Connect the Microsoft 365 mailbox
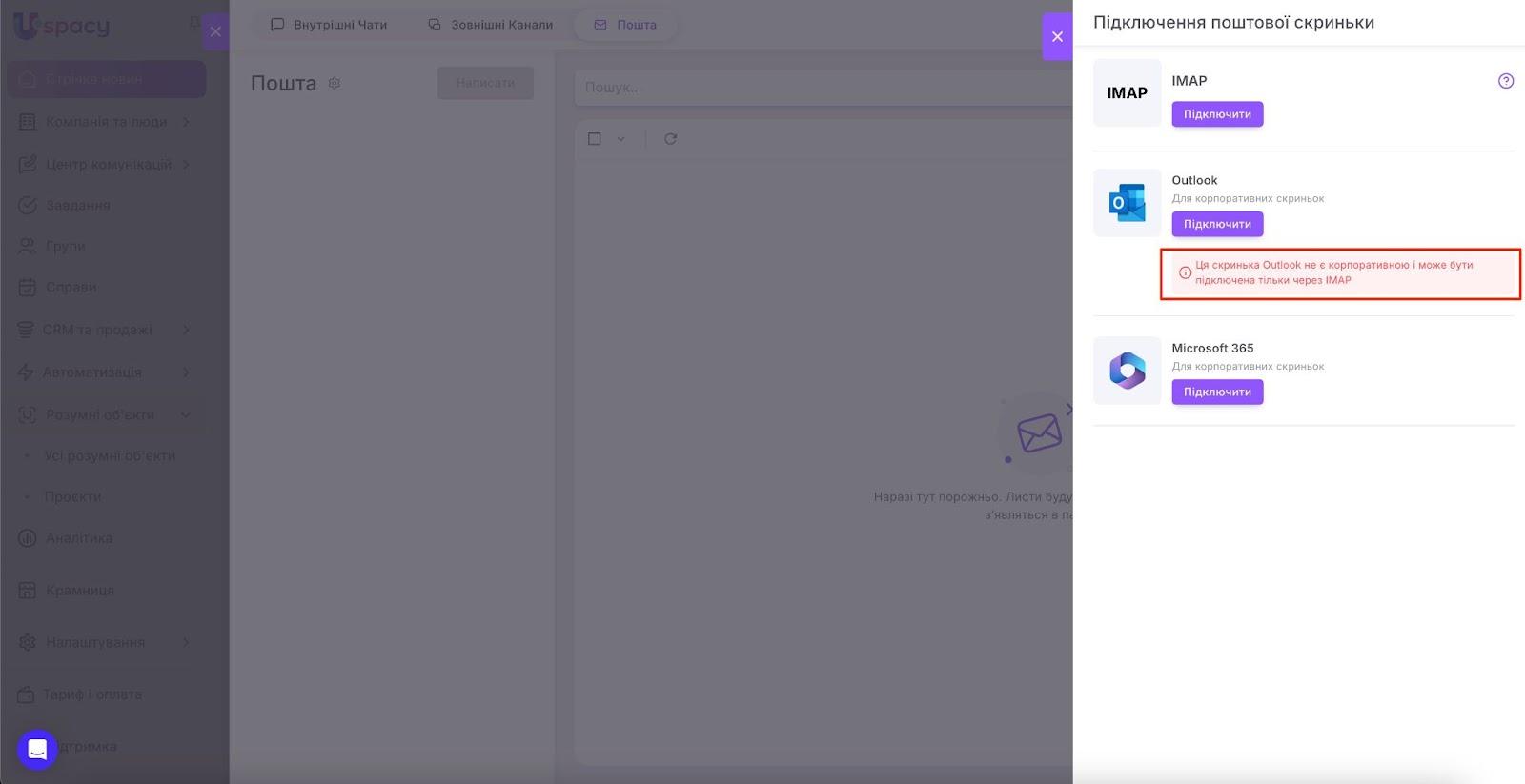This screenshot has height=784, width=1525. 1217,392
